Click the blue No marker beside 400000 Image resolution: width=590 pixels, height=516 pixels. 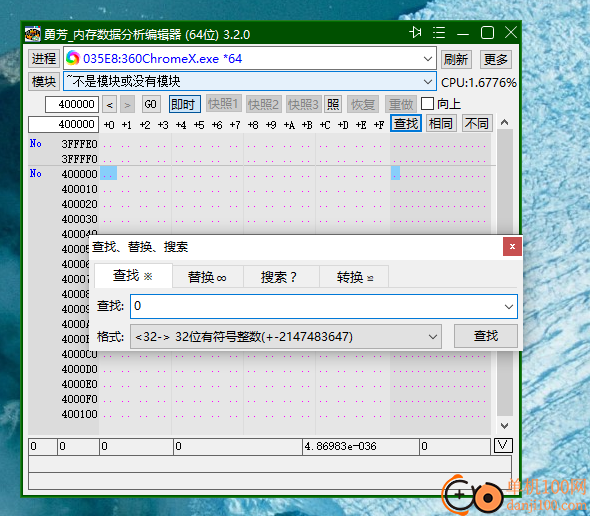pyautogui.click(x=35, y=174)
